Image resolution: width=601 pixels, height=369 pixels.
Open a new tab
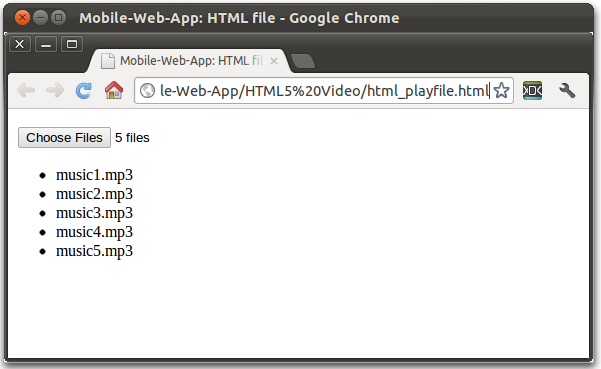pyautogui.click(x=303, y=61)
